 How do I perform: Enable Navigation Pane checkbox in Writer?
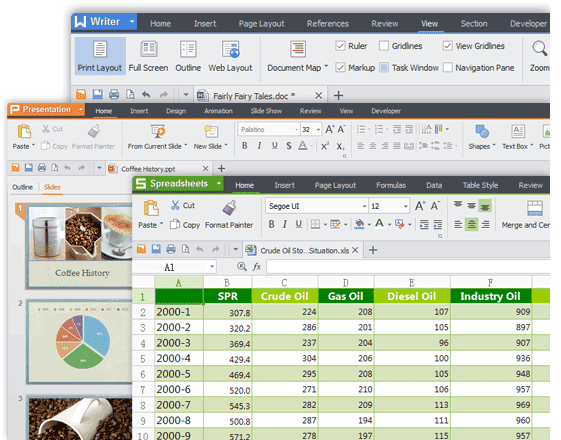(x=447, y=67)
